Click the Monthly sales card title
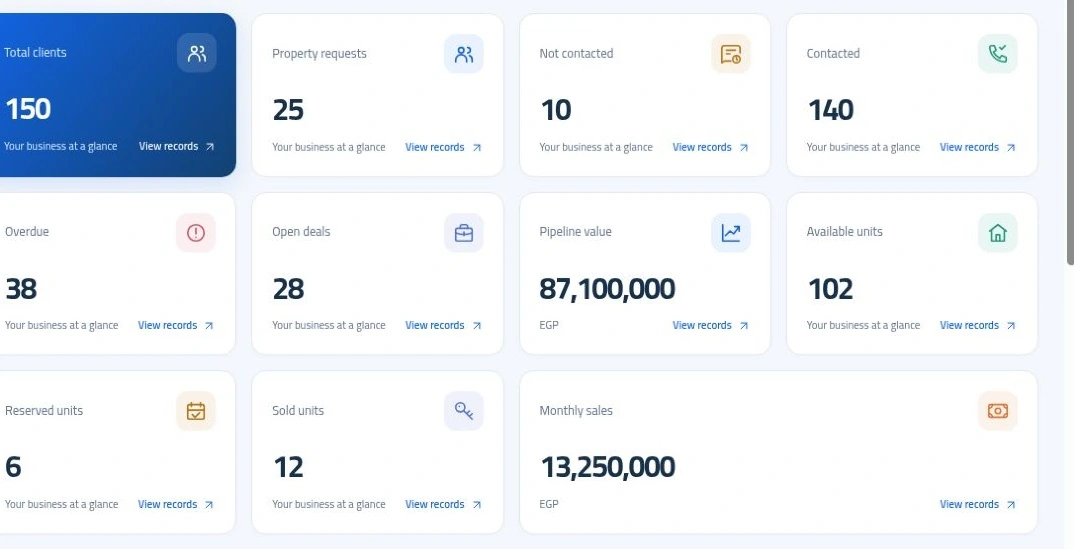 pyautogui.click(x=576, y=411)
